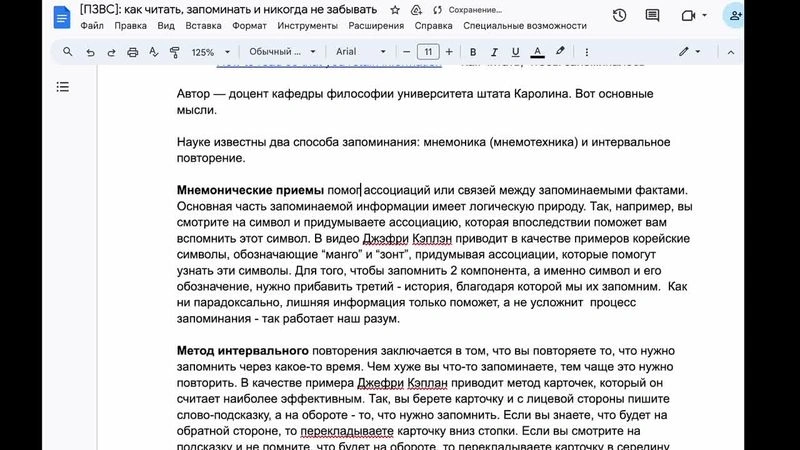Click the first underlined name "Джефри Кэплэн"
Viewport: 800px width, 450px height.
click(x=407, y=239)
